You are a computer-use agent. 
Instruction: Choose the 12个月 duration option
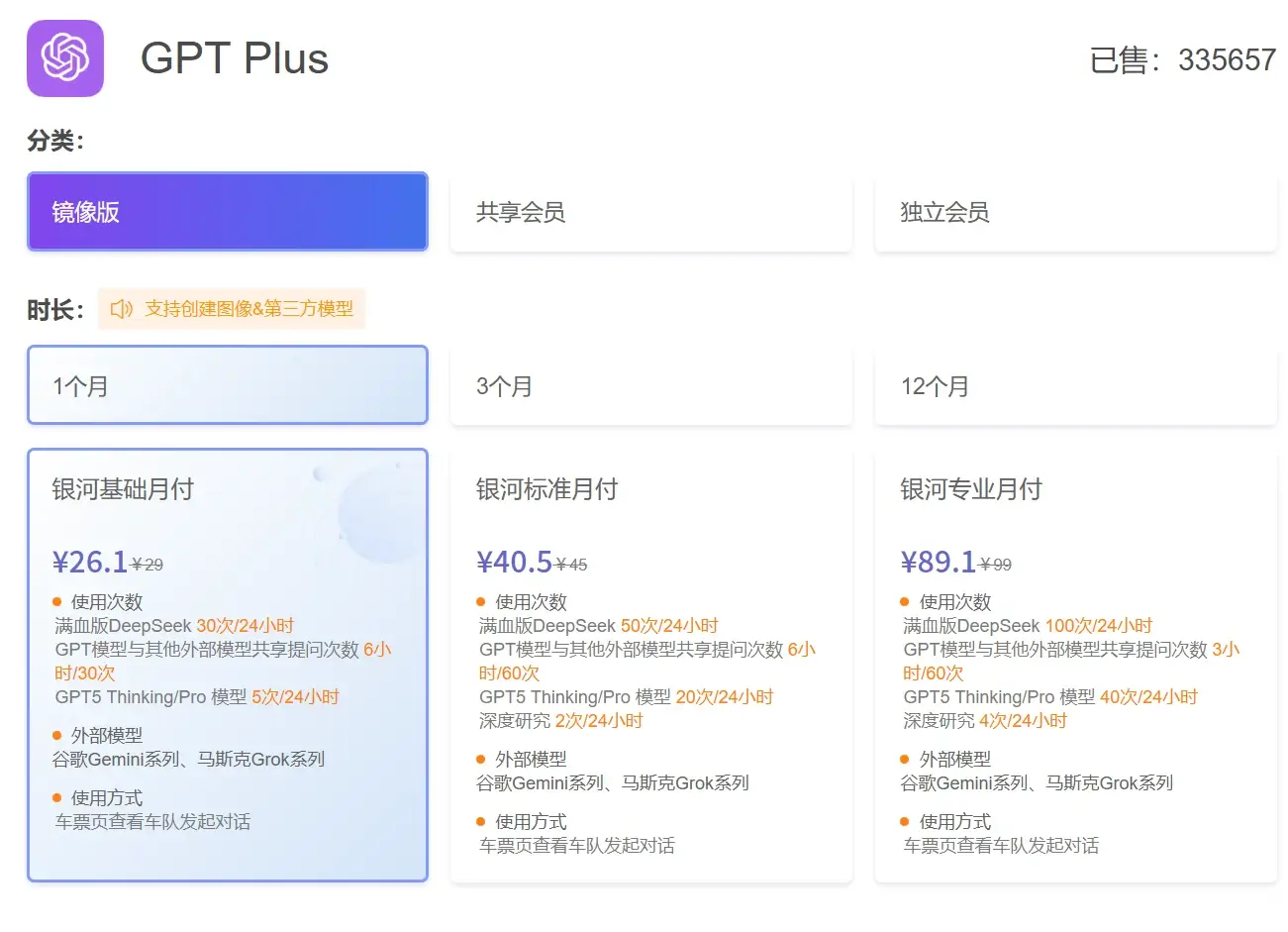coord(1075,385)
